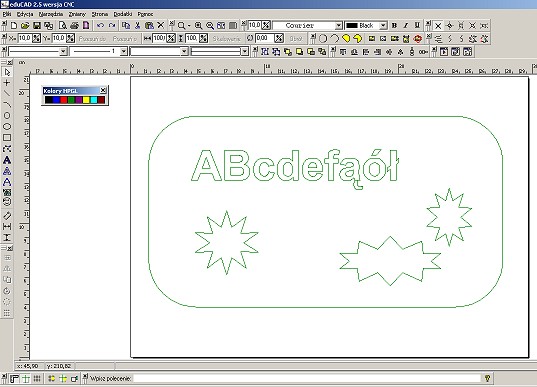Choose the ellipse drawing tool
Image resolution: width=537 pixels, height=387 pixels.
(x=7, y=126)
